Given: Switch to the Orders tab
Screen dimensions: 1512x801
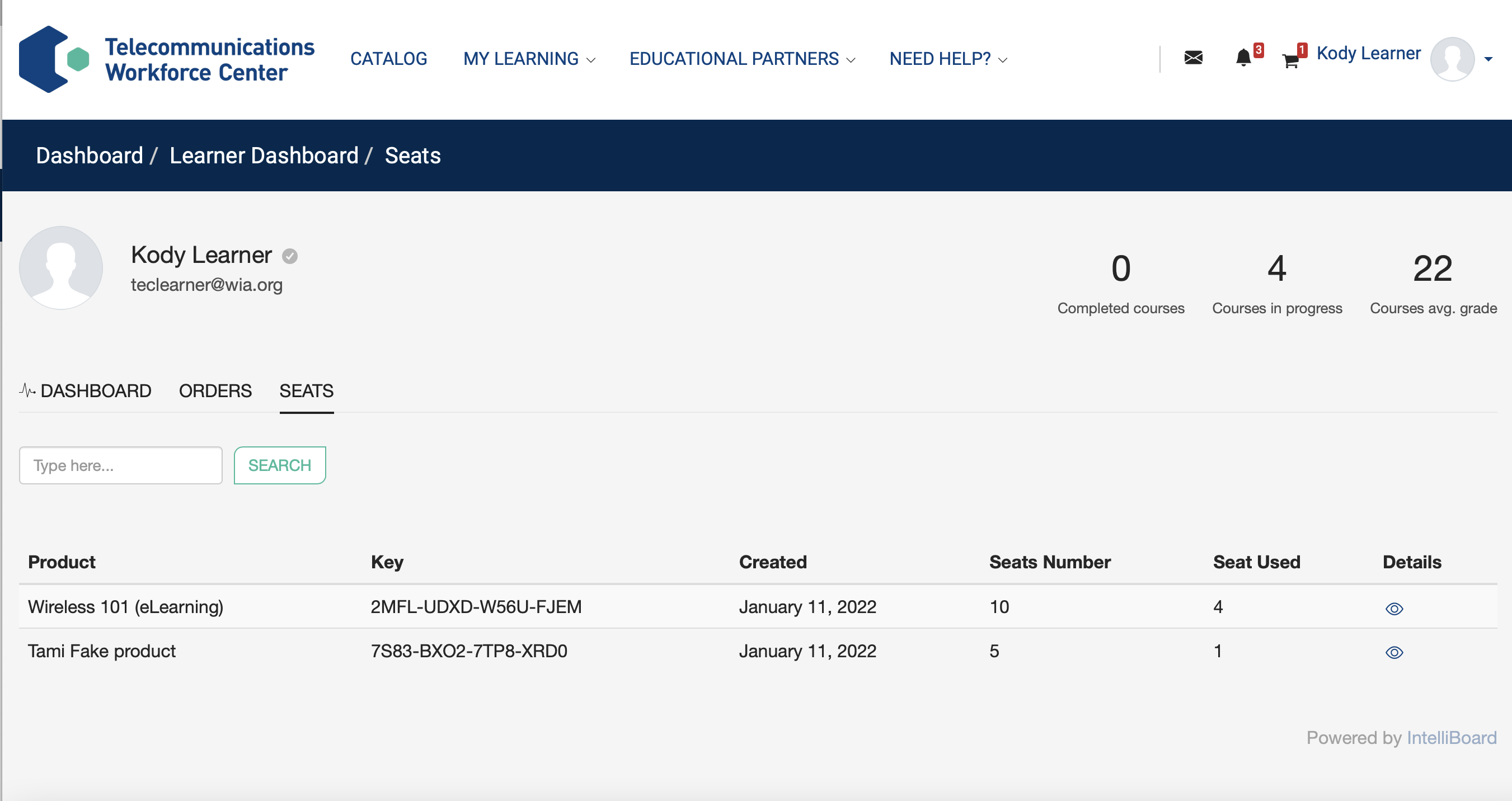Looking at the screenshot, I should 215,391.
